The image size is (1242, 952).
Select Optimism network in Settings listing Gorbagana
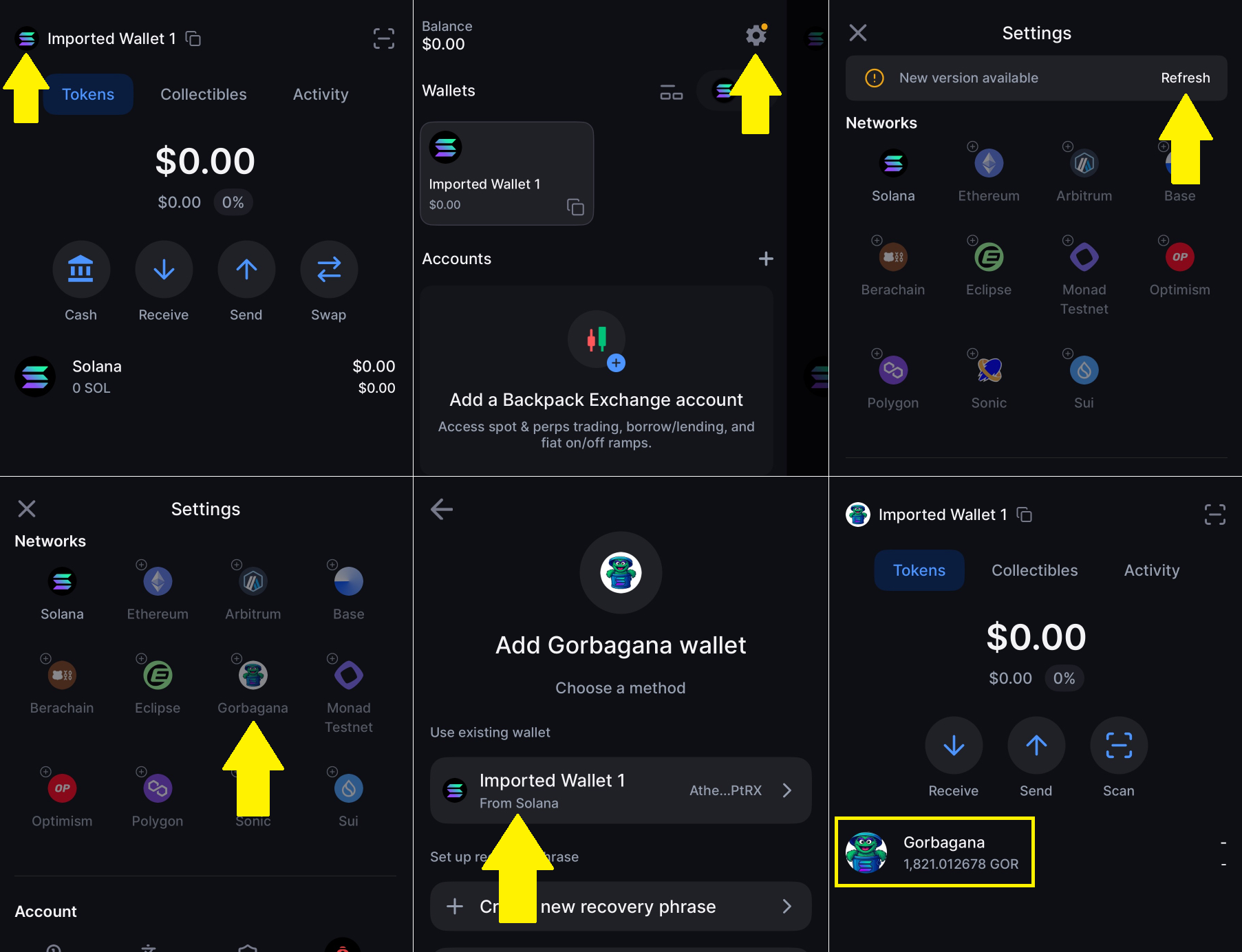[x=62, y=788]
